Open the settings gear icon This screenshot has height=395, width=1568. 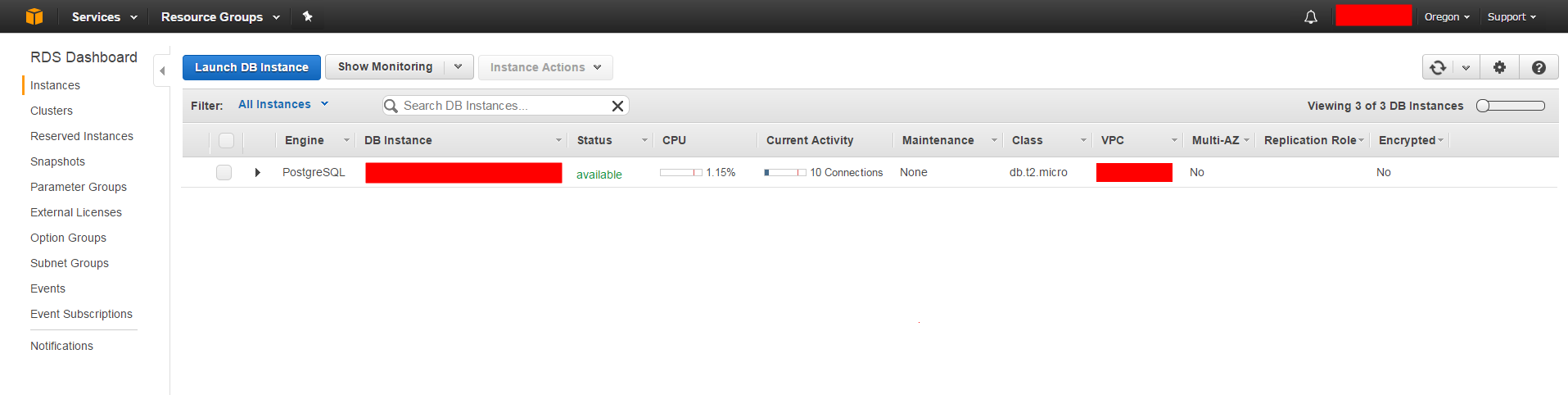click(x=1499, y=67)
